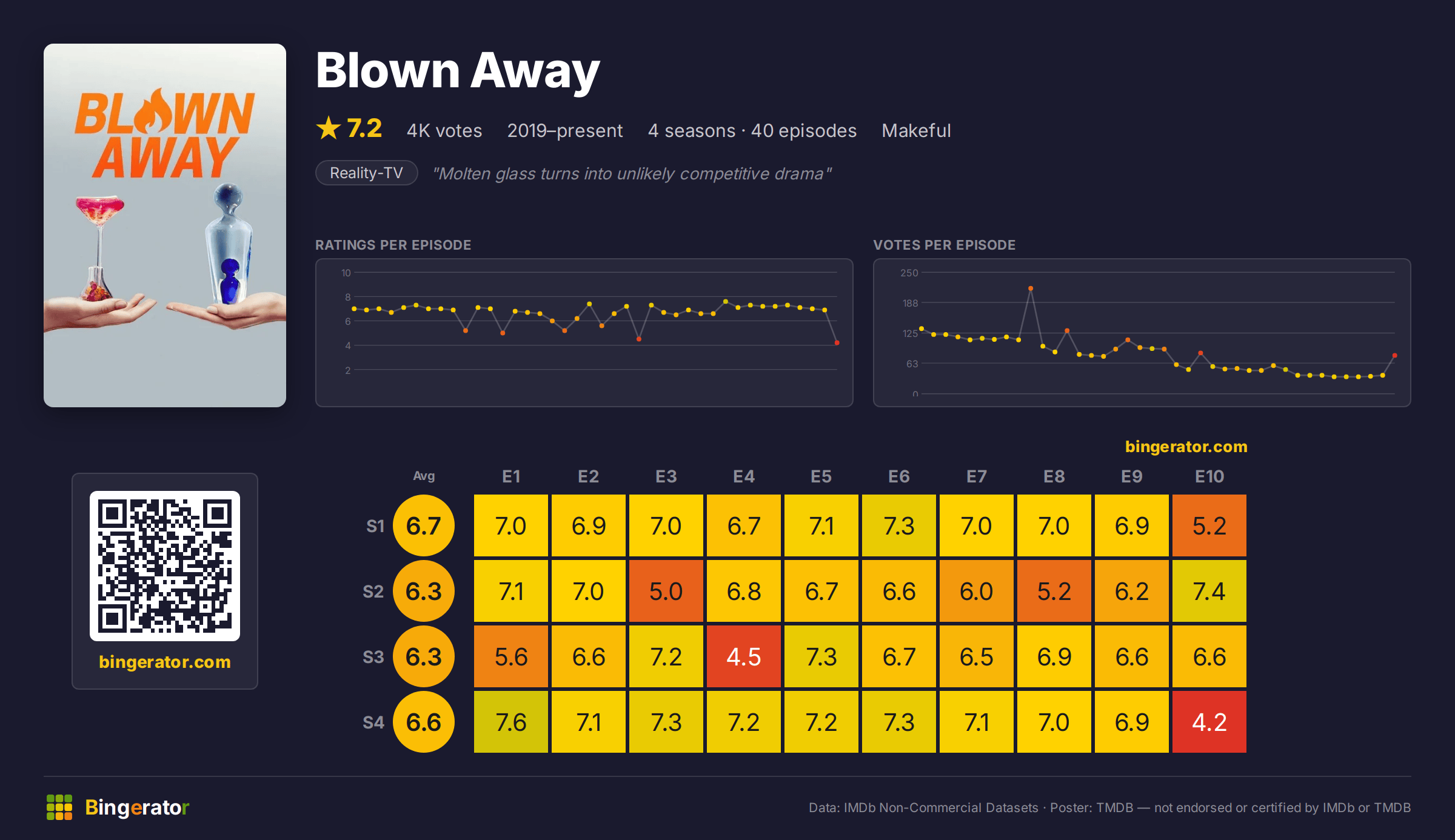This screenshot has width=1455, height=840.
Task: Select the E10 column header
Action: coord(1209,476)
